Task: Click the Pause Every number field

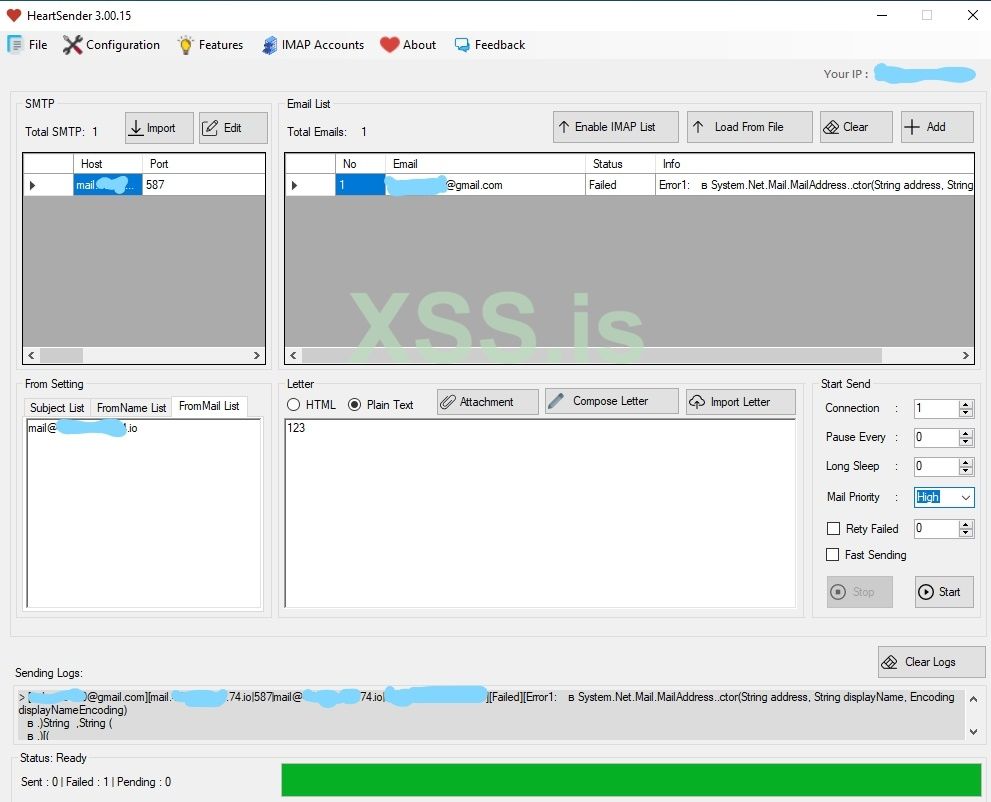Action: click(x=936, y=437)
